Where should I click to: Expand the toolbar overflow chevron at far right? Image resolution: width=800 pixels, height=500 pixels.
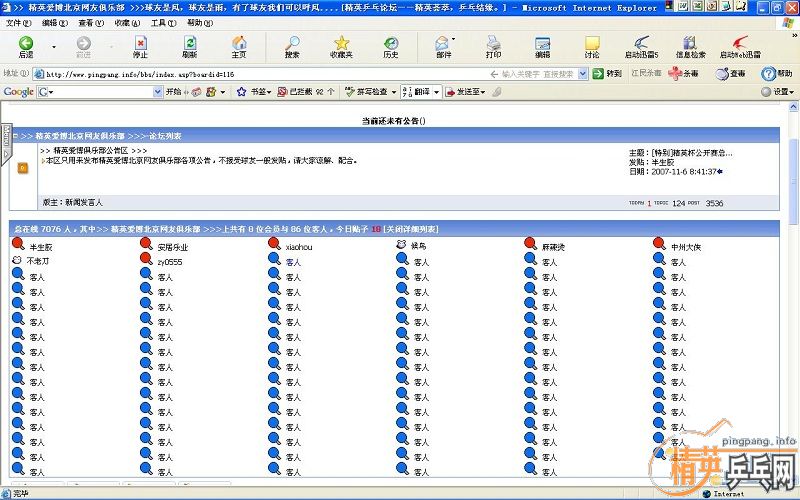(794, 35)
